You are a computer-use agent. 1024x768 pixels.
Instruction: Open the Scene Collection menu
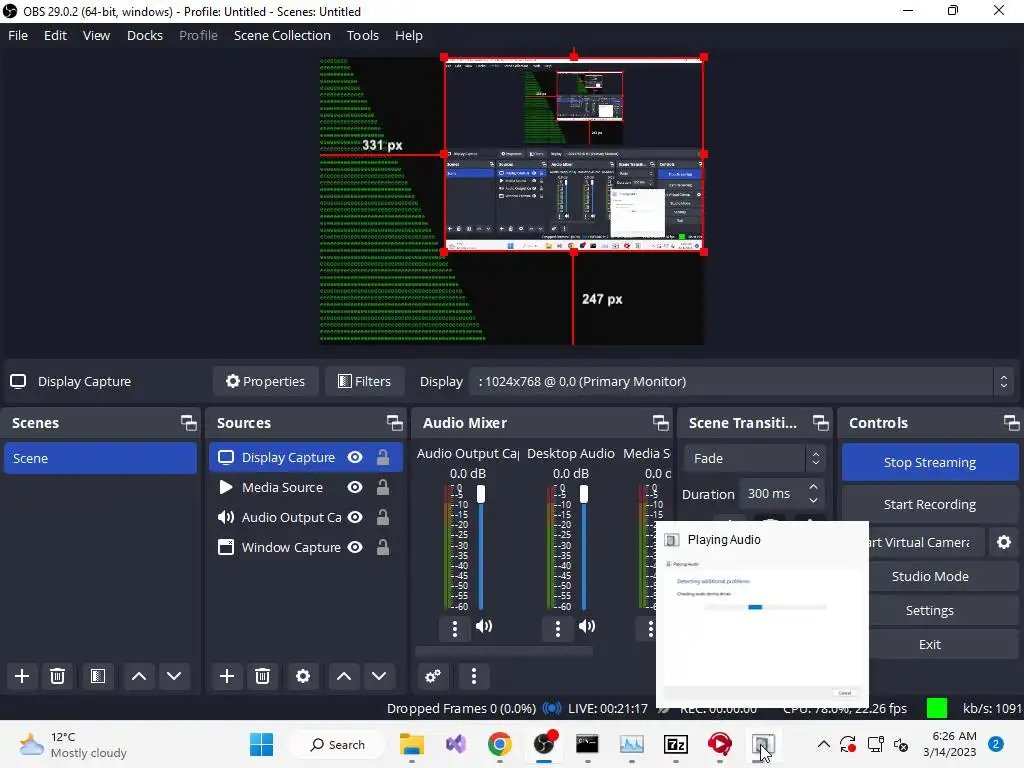point(282,35)
